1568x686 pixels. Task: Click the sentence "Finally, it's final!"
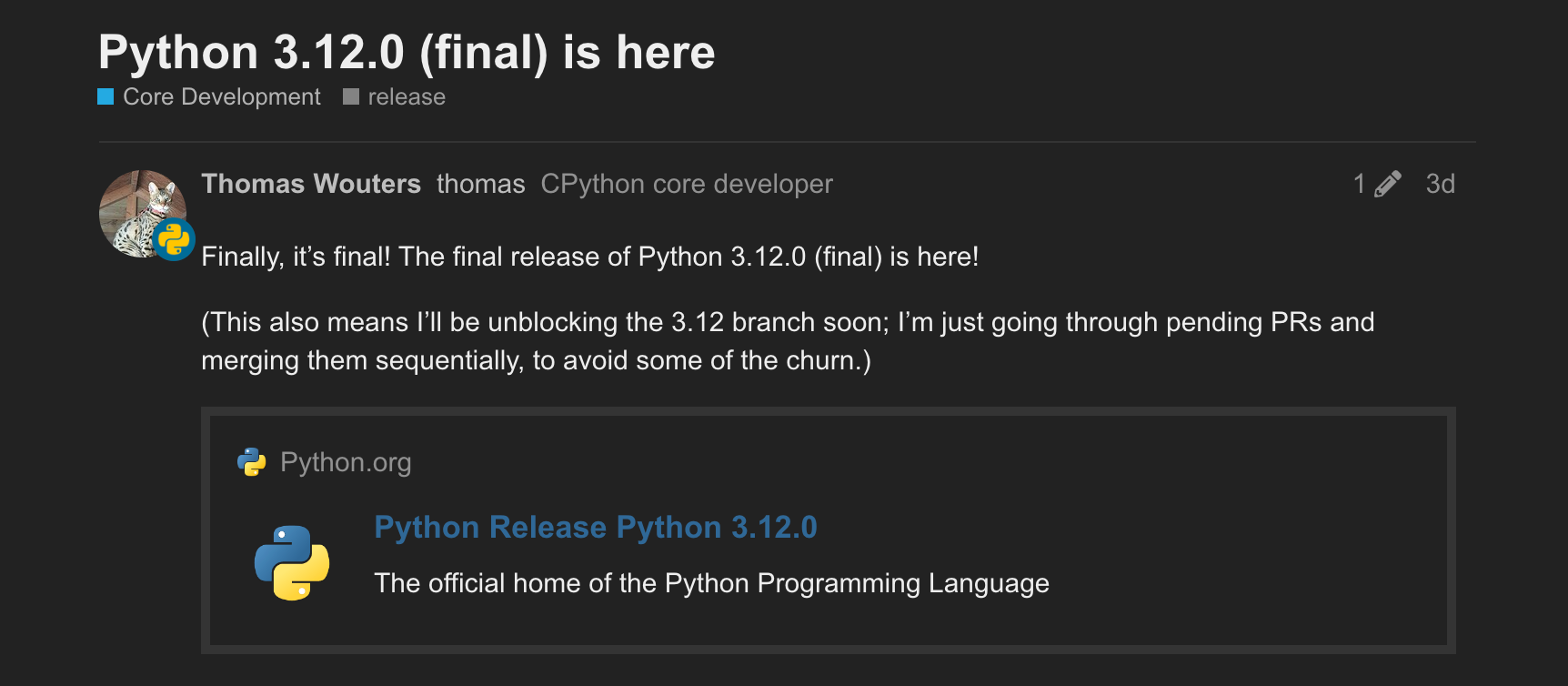click(296, 257)
